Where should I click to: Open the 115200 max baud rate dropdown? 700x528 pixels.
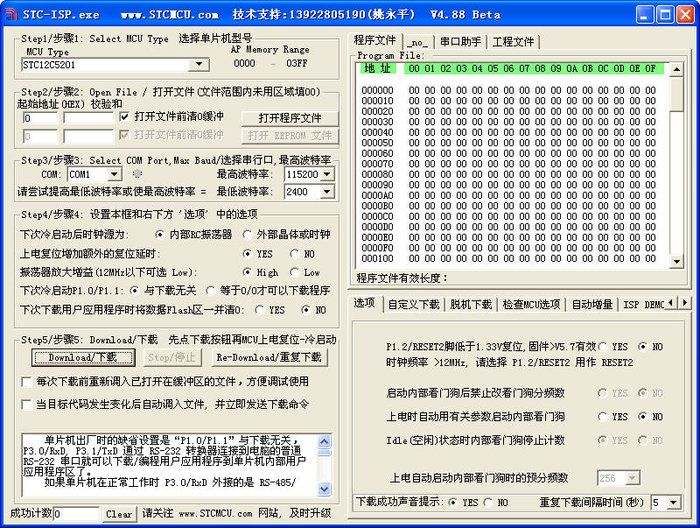(x=327, y=174)
